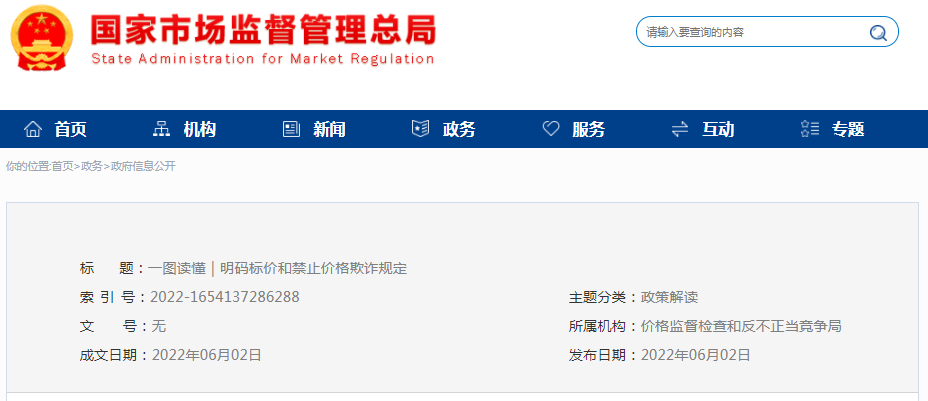Open the 新闻 navigation item
The image size is (928, 401).
click(x=329, y=129)
